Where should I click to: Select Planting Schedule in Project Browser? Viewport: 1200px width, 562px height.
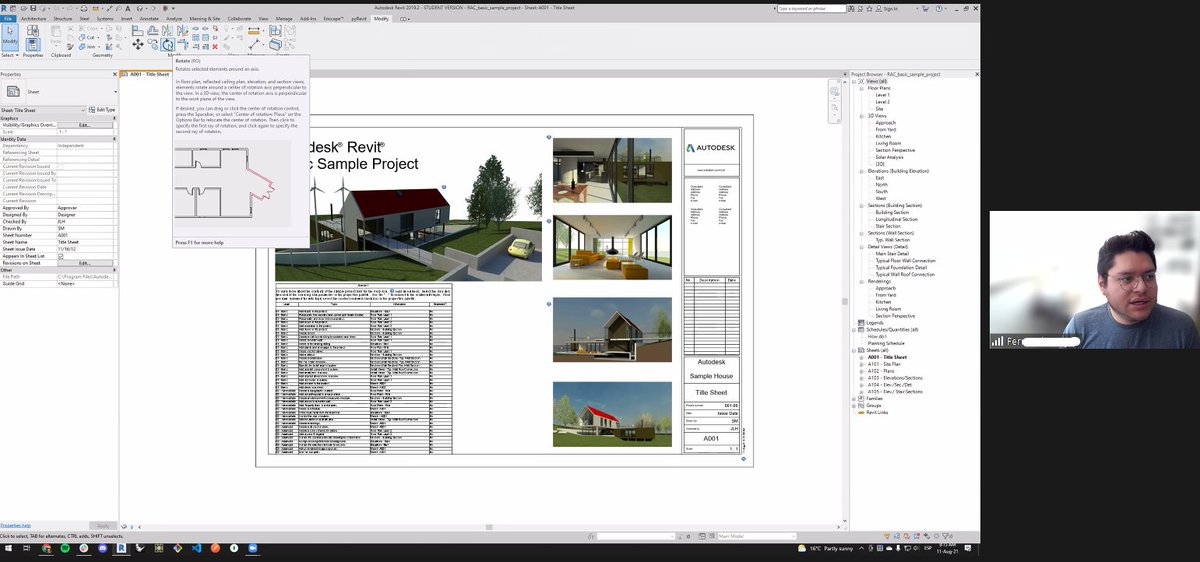pyautogui.click(x=886, y=343)
